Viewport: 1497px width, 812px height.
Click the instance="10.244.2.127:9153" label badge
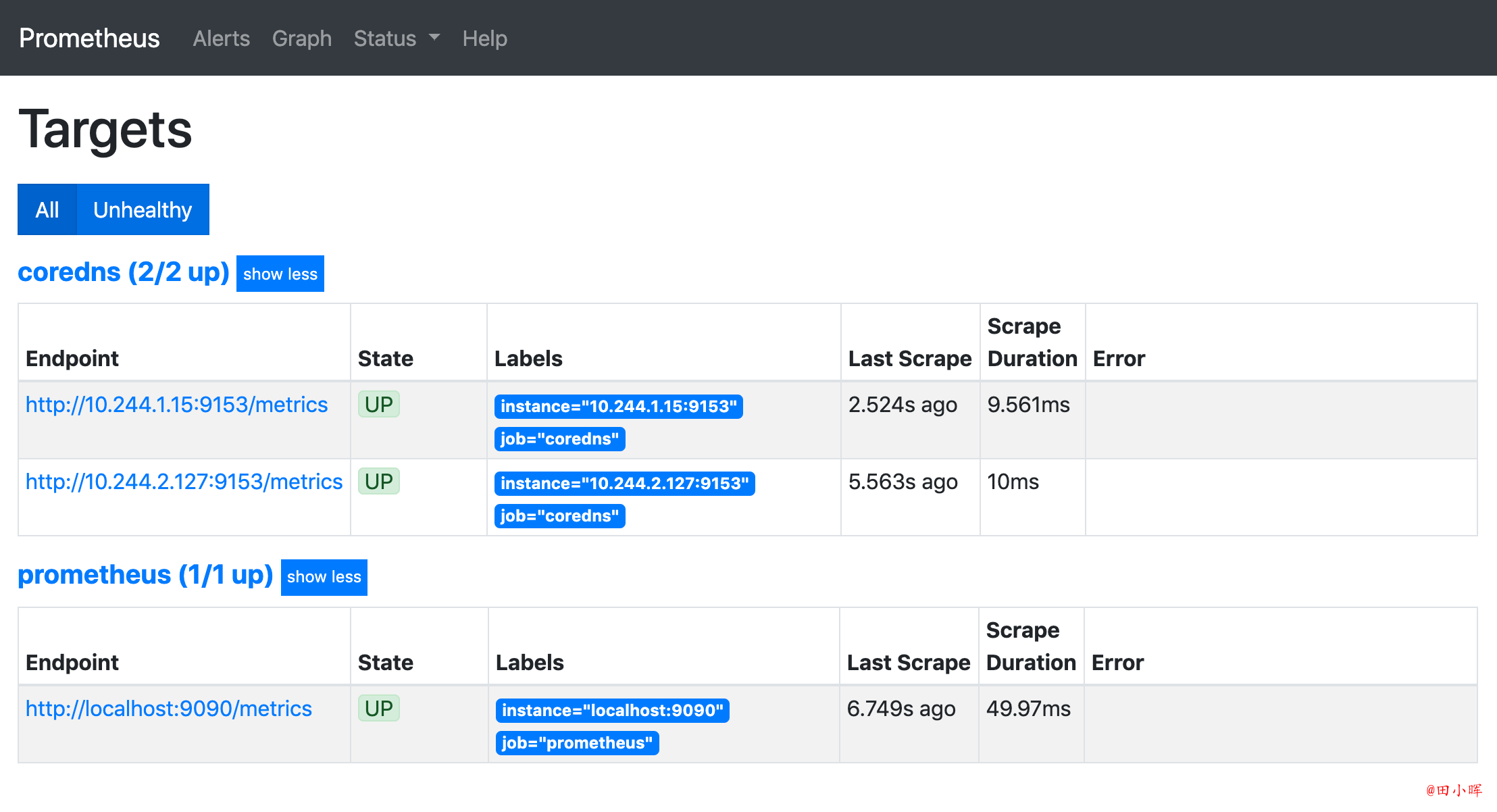pos(625,484)
